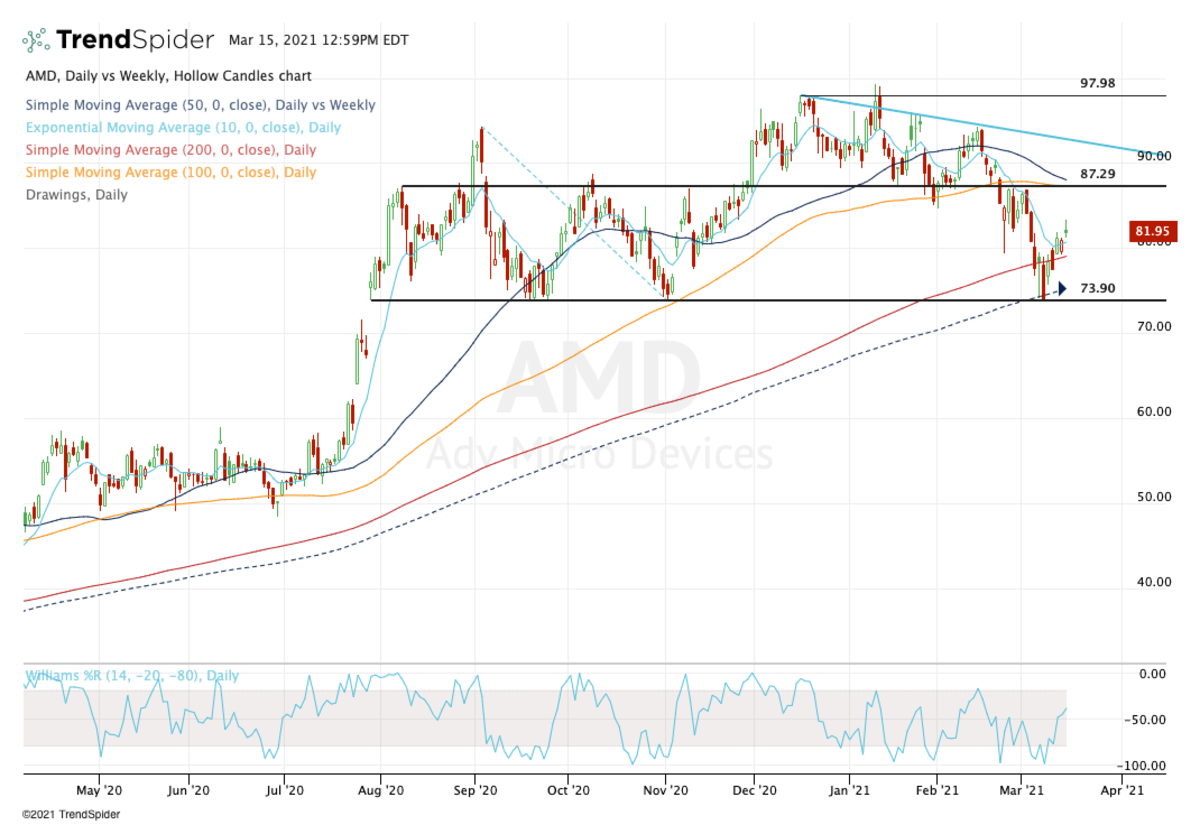Expand the Williams %R indicator label

click(131, 676)
